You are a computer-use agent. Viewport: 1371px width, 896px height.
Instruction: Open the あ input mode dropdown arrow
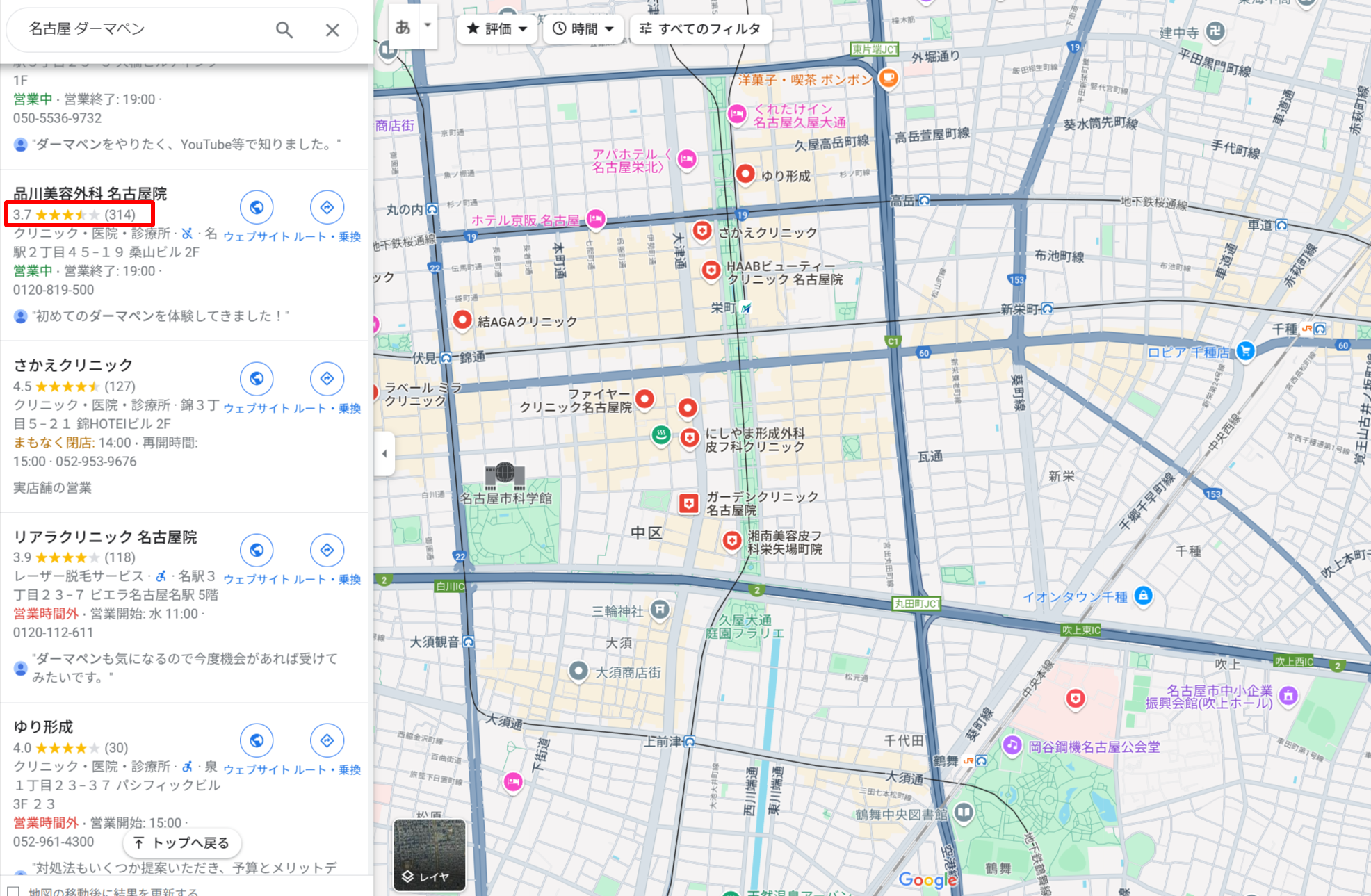(428, 26)
